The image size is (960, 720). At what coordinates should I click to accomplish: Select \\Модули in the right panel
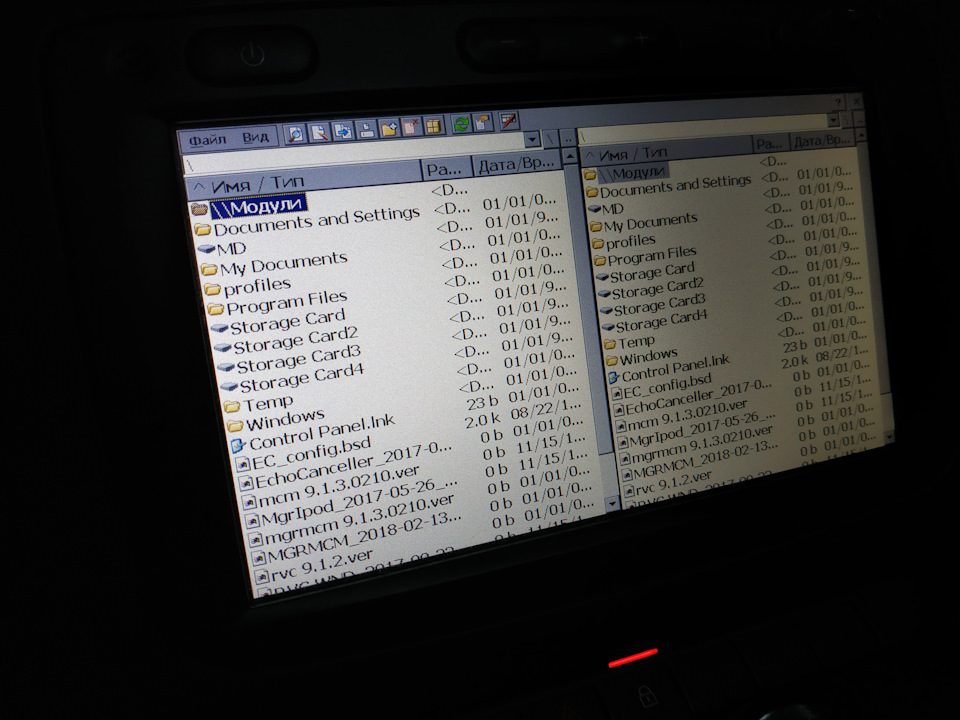point(632,173)
